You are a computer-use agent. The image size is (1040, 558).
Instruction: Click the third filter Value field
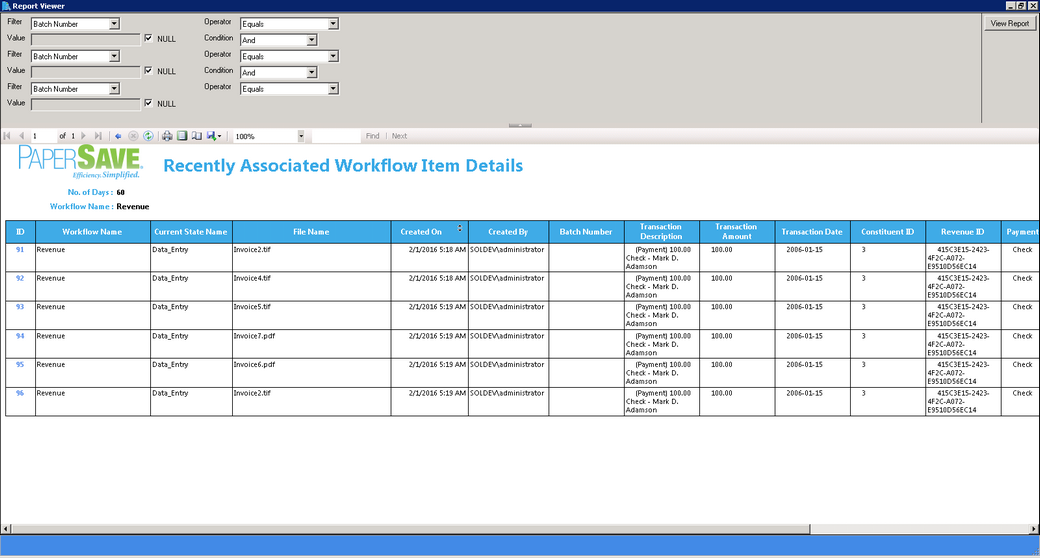(86, 104)
